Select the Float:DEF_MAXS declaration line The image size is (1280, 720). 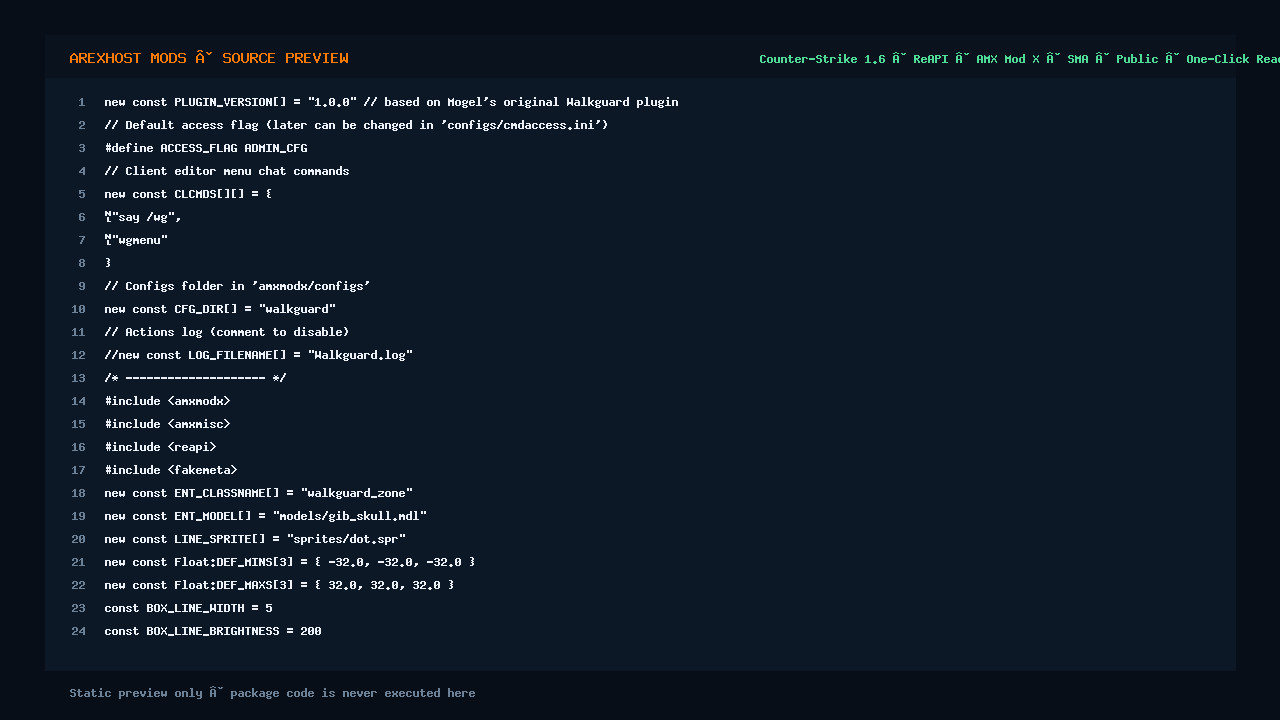(x=279, y=585)
